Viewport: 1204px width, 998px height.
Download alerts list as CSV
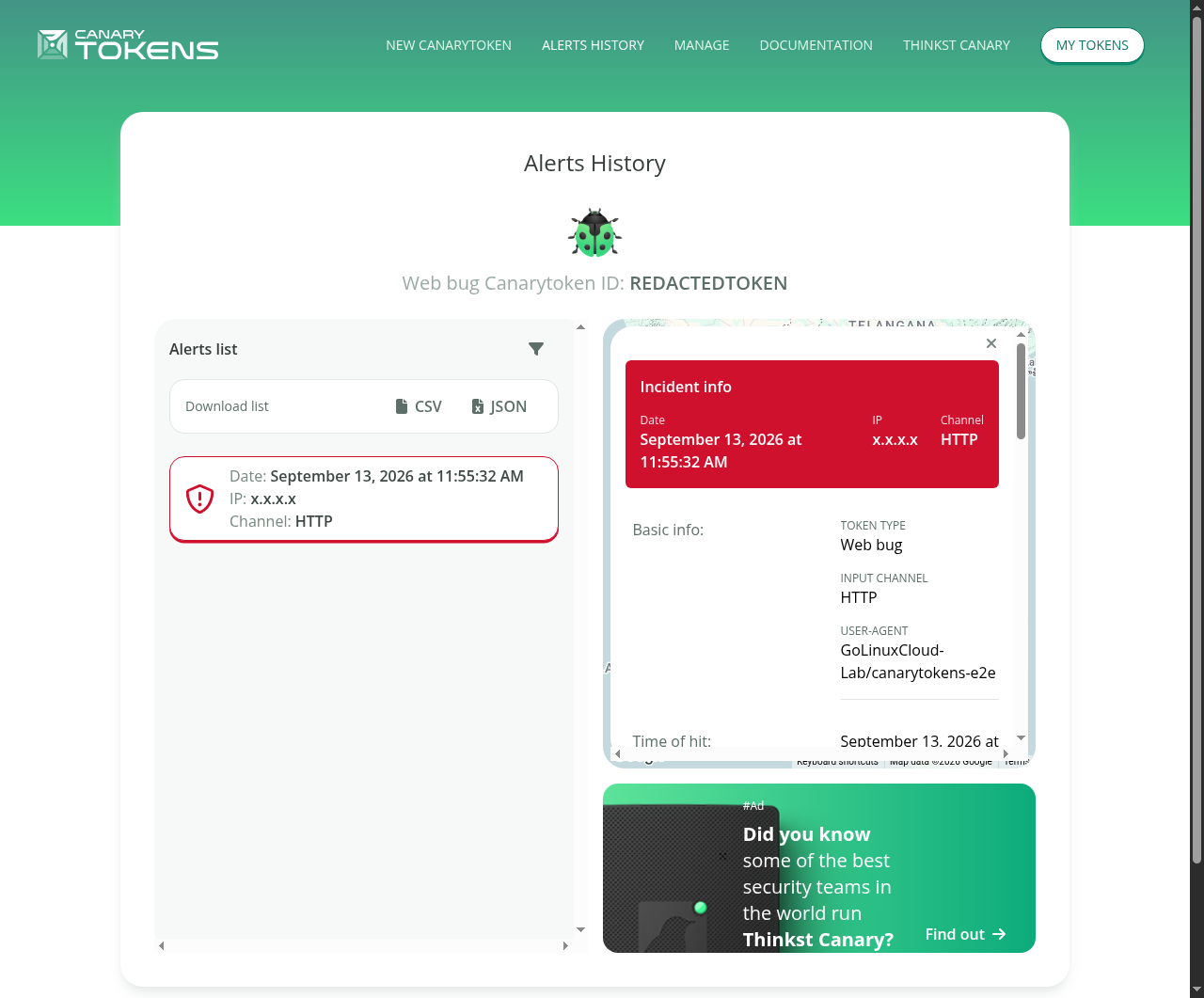(x=419, y=406)
